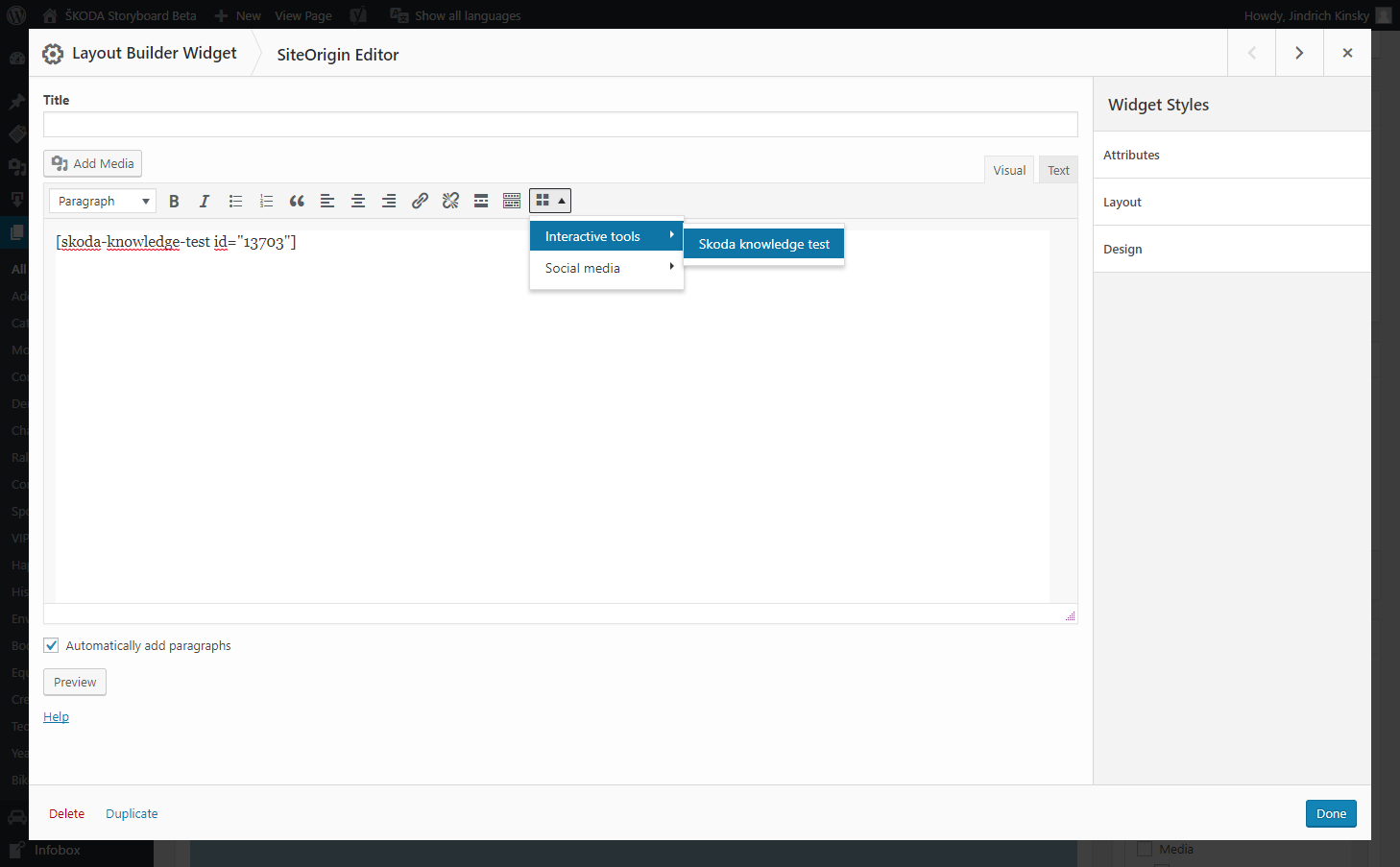Click the editor resize handle corner
This screenshot has height=867, width=1400.
coord(1070,615)
